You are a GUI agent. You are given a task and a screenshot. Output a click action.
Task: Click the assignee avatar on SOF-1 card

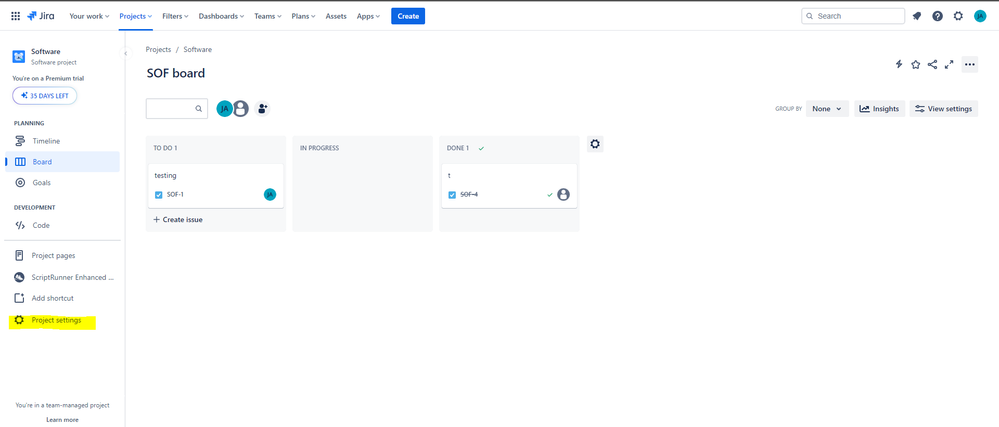click(x=270, y=194)
